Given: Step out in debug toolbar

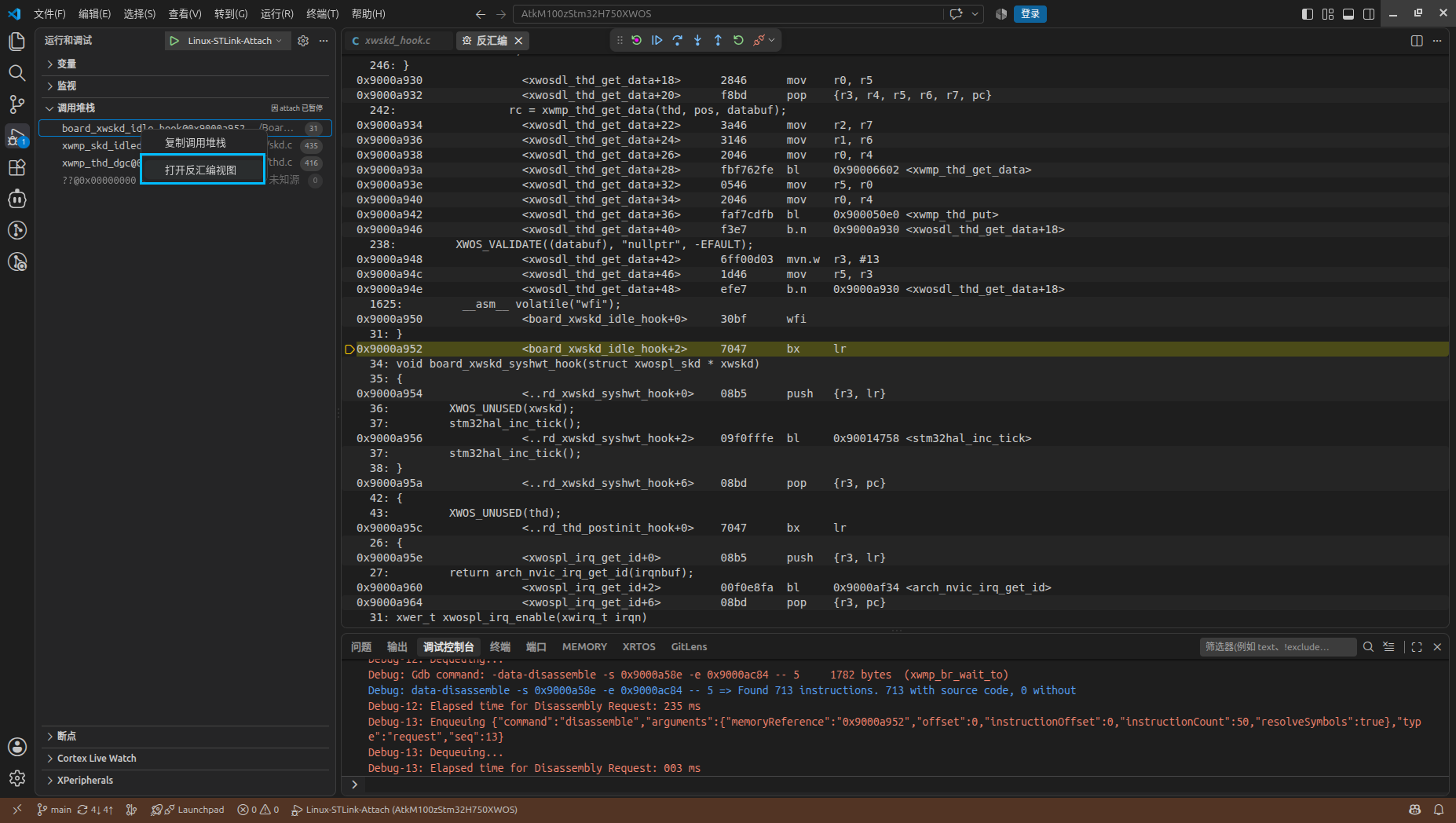Looking at the screenshot, I should point(718,40).
